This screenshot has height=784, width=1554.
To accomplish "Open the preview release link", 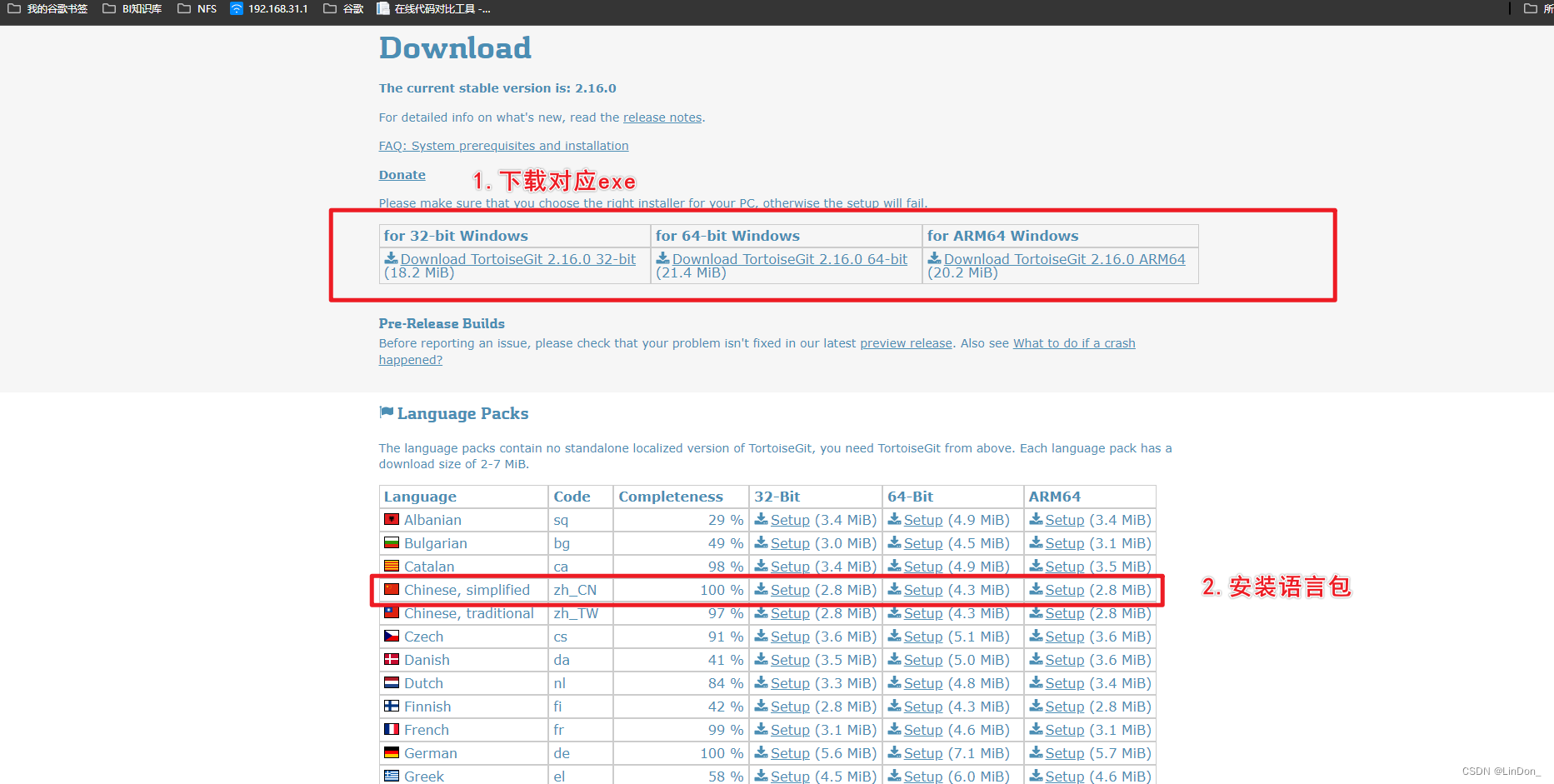I will tap(906, 343).
